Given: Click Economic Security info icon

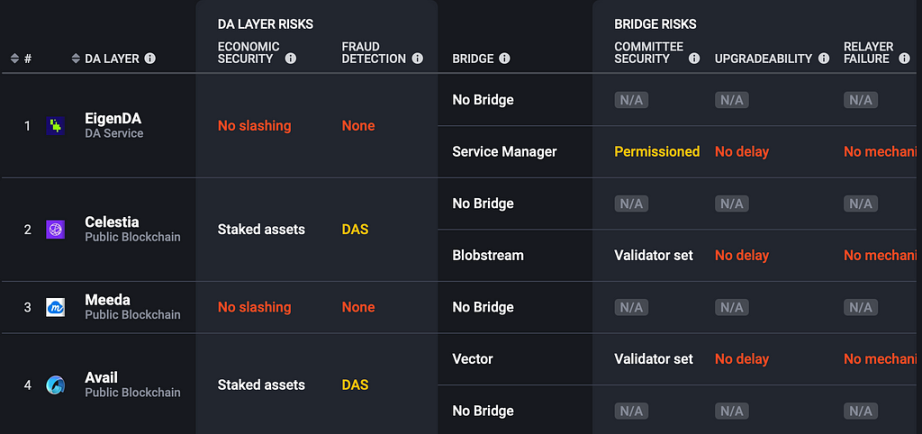Looking at the screenshot, I should [x=290, y=58].
